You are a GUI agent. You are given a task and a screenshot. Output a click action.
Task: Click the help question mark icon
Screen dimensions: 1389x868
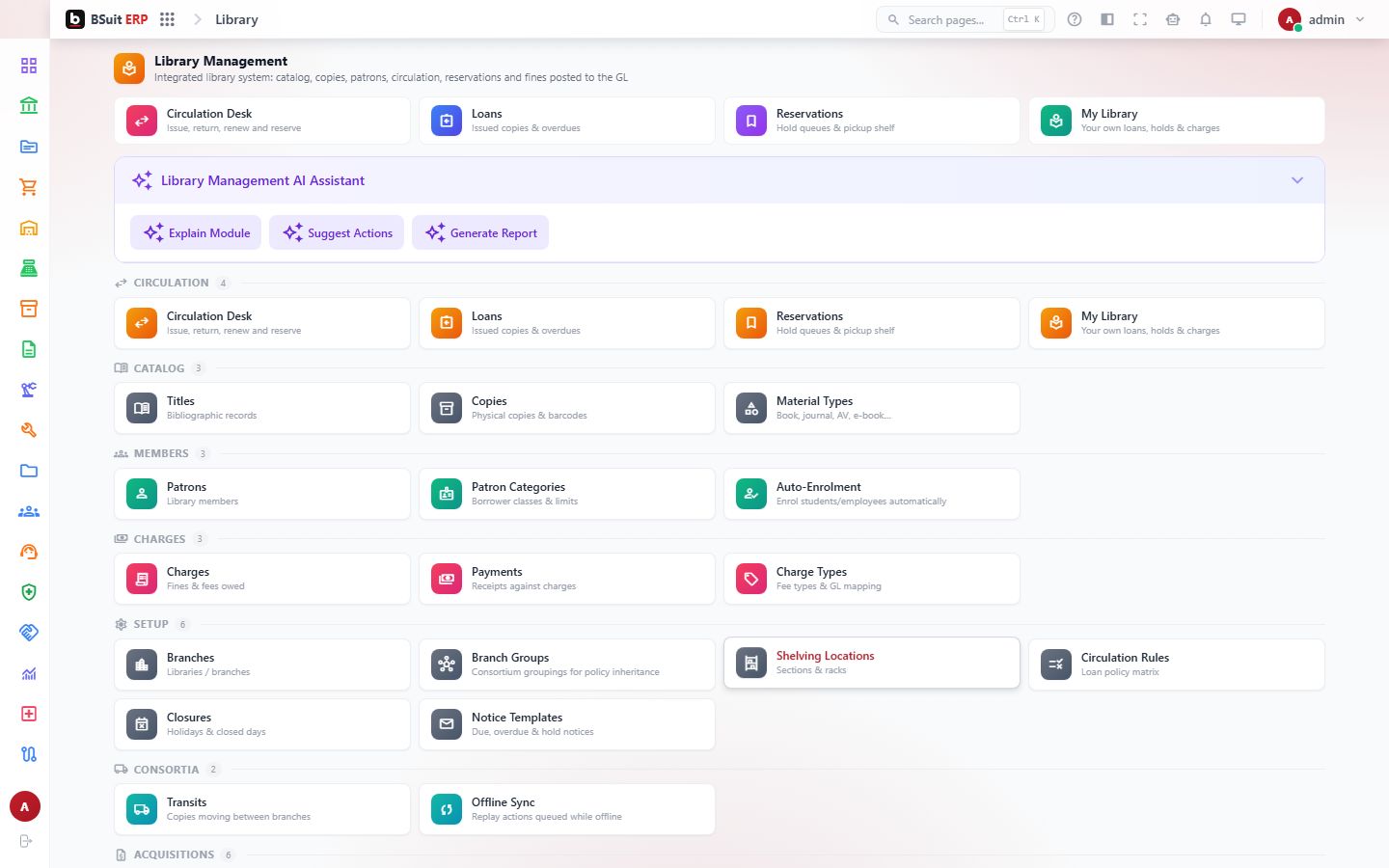pos(1075,19)
